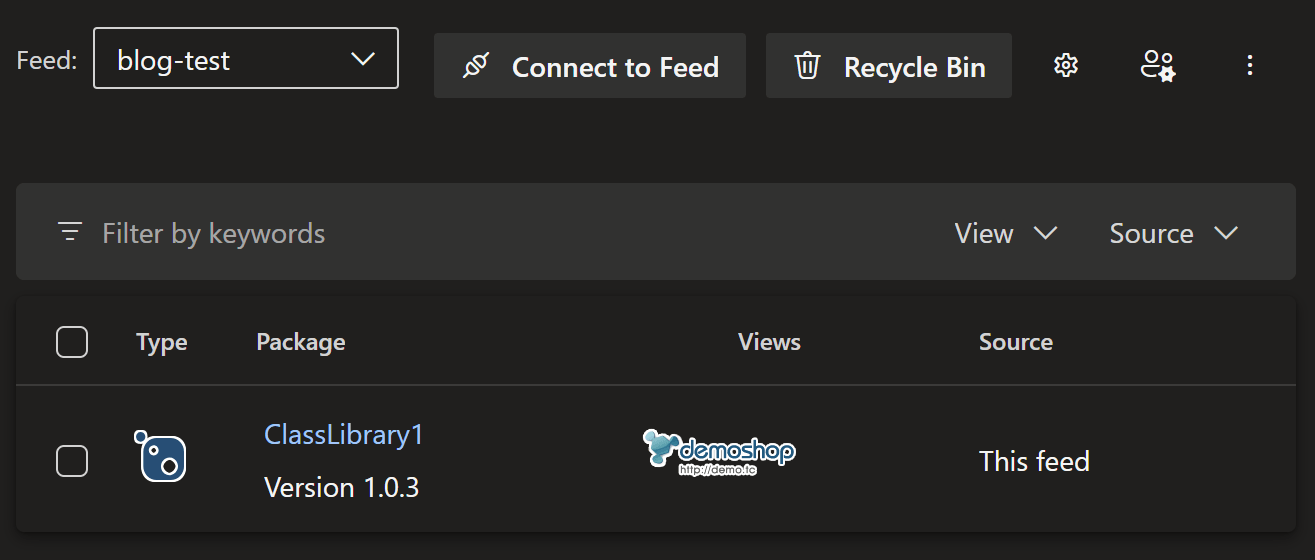Click the plug icon on Connect to Feed

pyautogui.click(x=475, y=67)
